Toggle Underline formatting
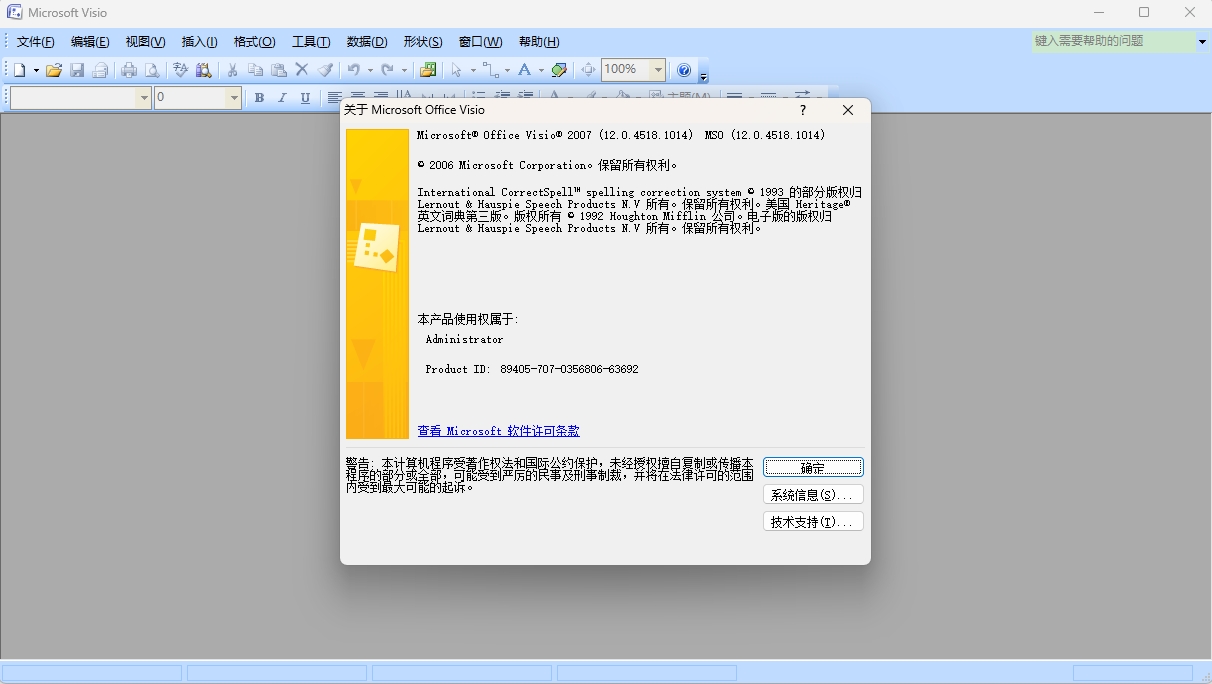Image resolution: width=1212 pixels, height=684 pixels. point(305,98)
